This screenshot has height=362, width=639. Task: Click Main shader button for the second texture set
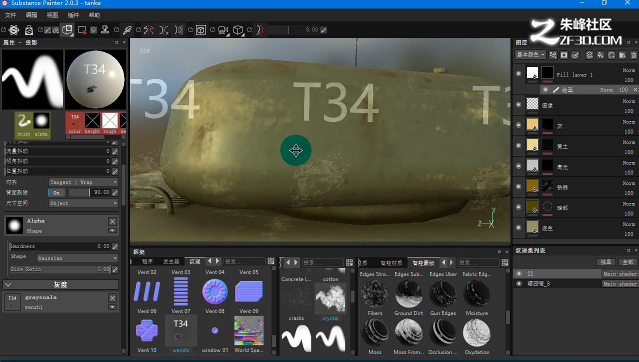tap(619, 284)
